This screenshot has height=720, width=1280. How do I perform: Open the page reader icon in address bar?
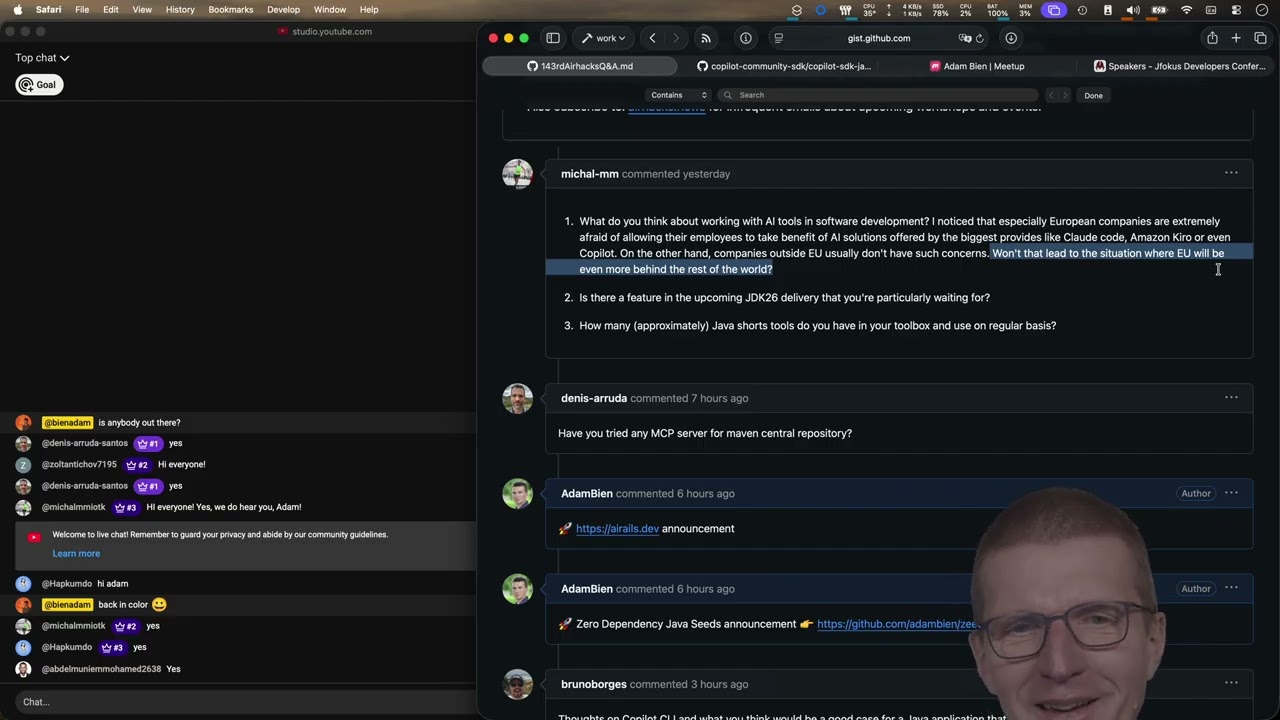pyautogui.click(x=778, y=38)
